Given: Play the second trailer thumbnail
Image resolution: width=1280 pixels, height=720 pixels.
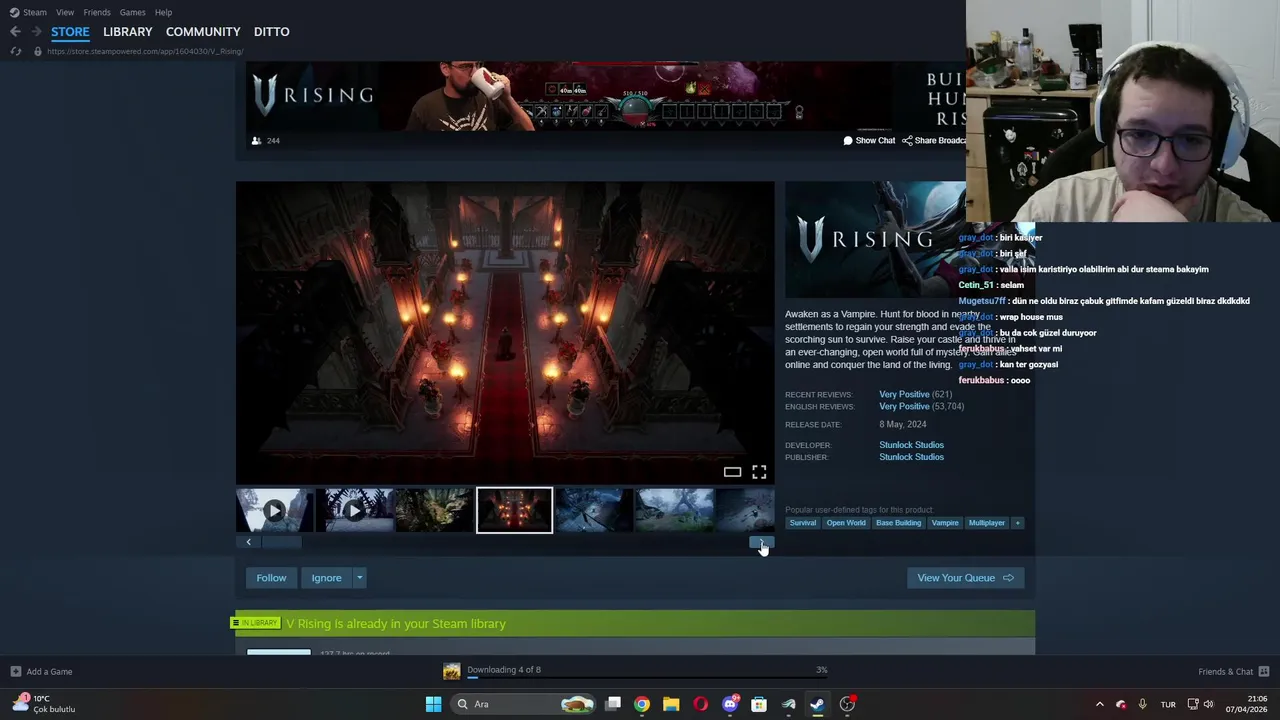Looking at the screenshot, I should 354,510.
